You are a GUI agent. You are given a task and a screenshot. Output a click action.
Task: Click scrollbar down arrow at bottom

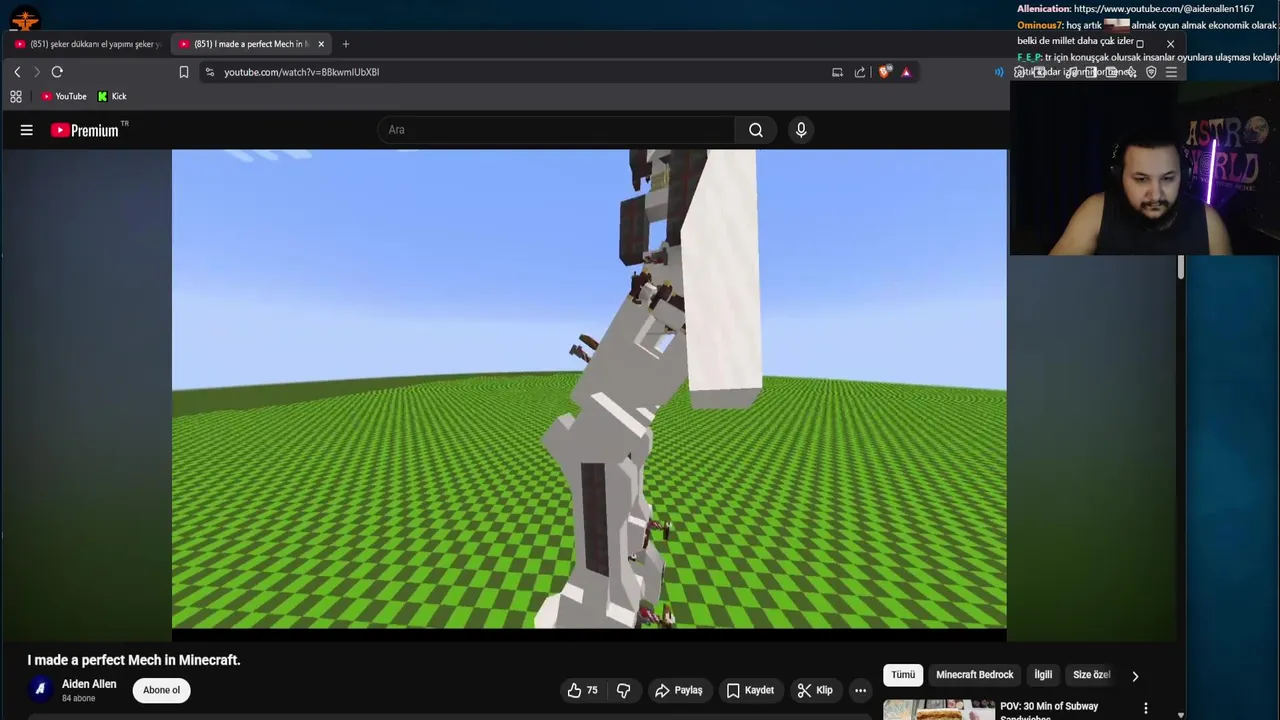coord(1181,715)
